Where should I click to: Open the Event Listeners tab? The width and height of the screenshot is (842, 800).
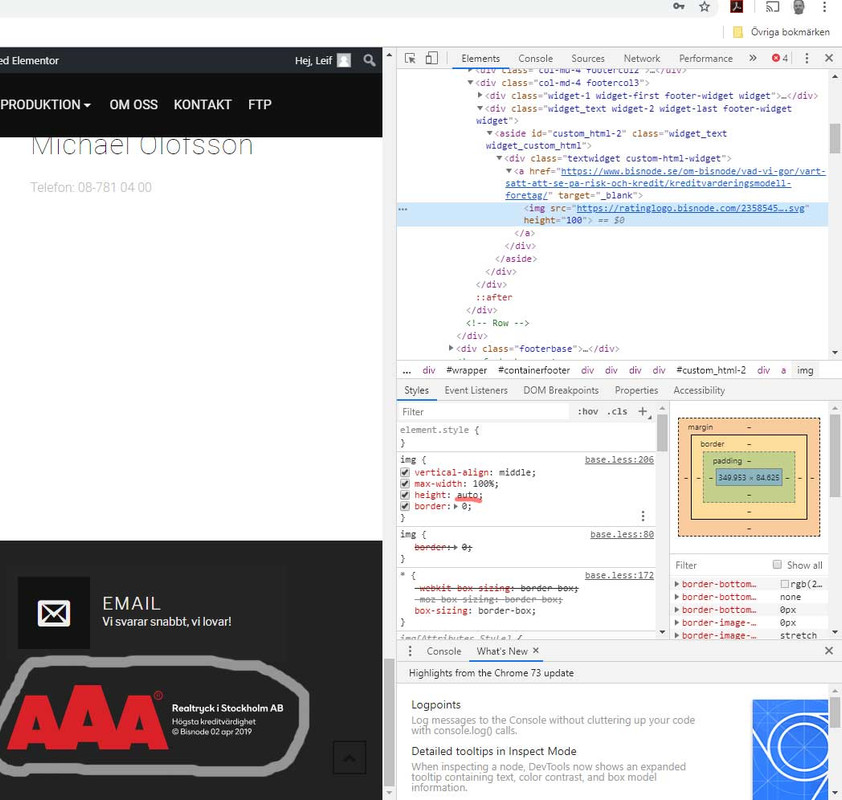coord(476,390)
